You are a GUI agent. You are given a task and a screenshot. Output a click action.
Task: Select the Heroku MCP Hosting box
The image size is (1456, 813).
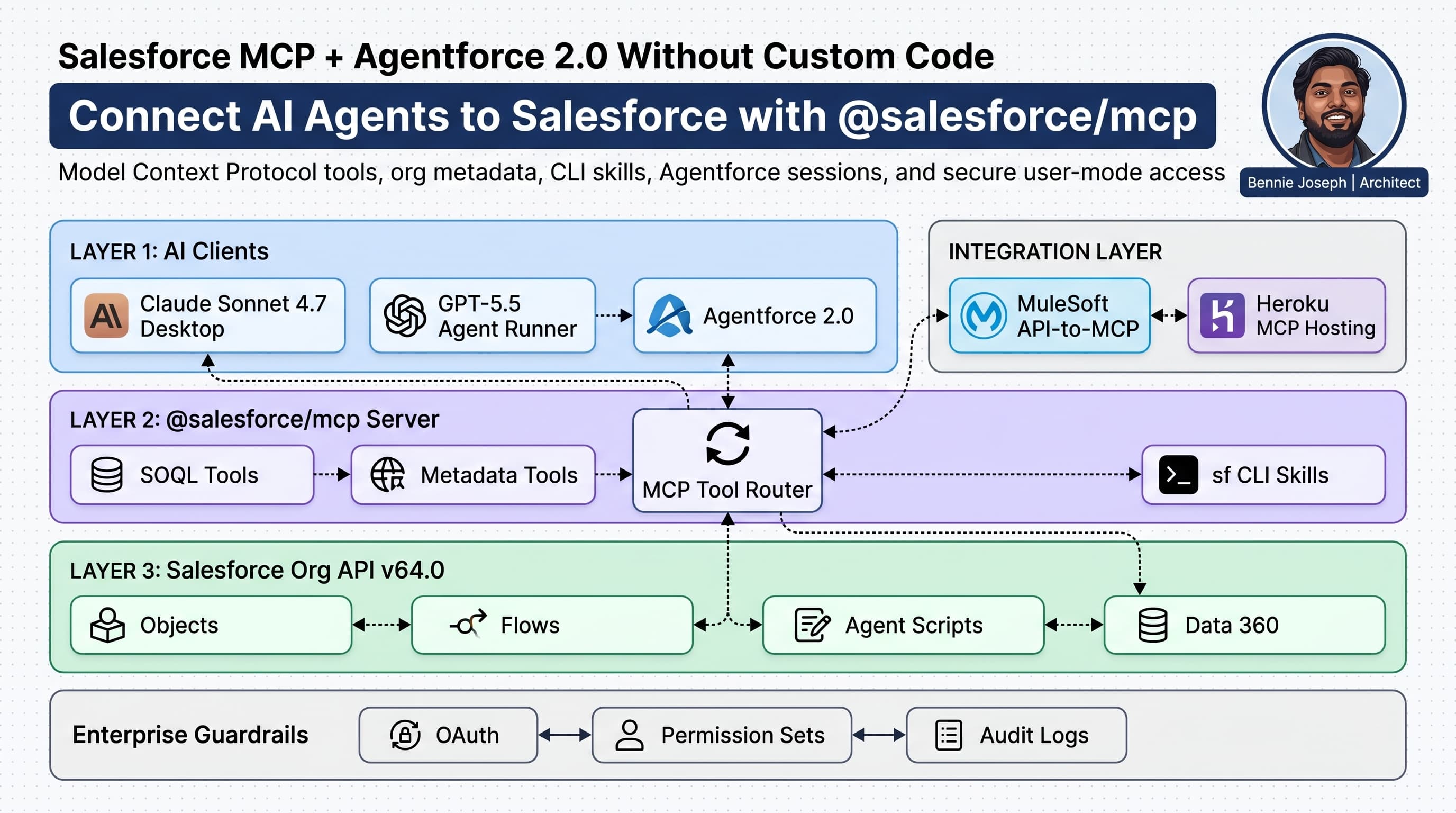(x=1287, y=315)
